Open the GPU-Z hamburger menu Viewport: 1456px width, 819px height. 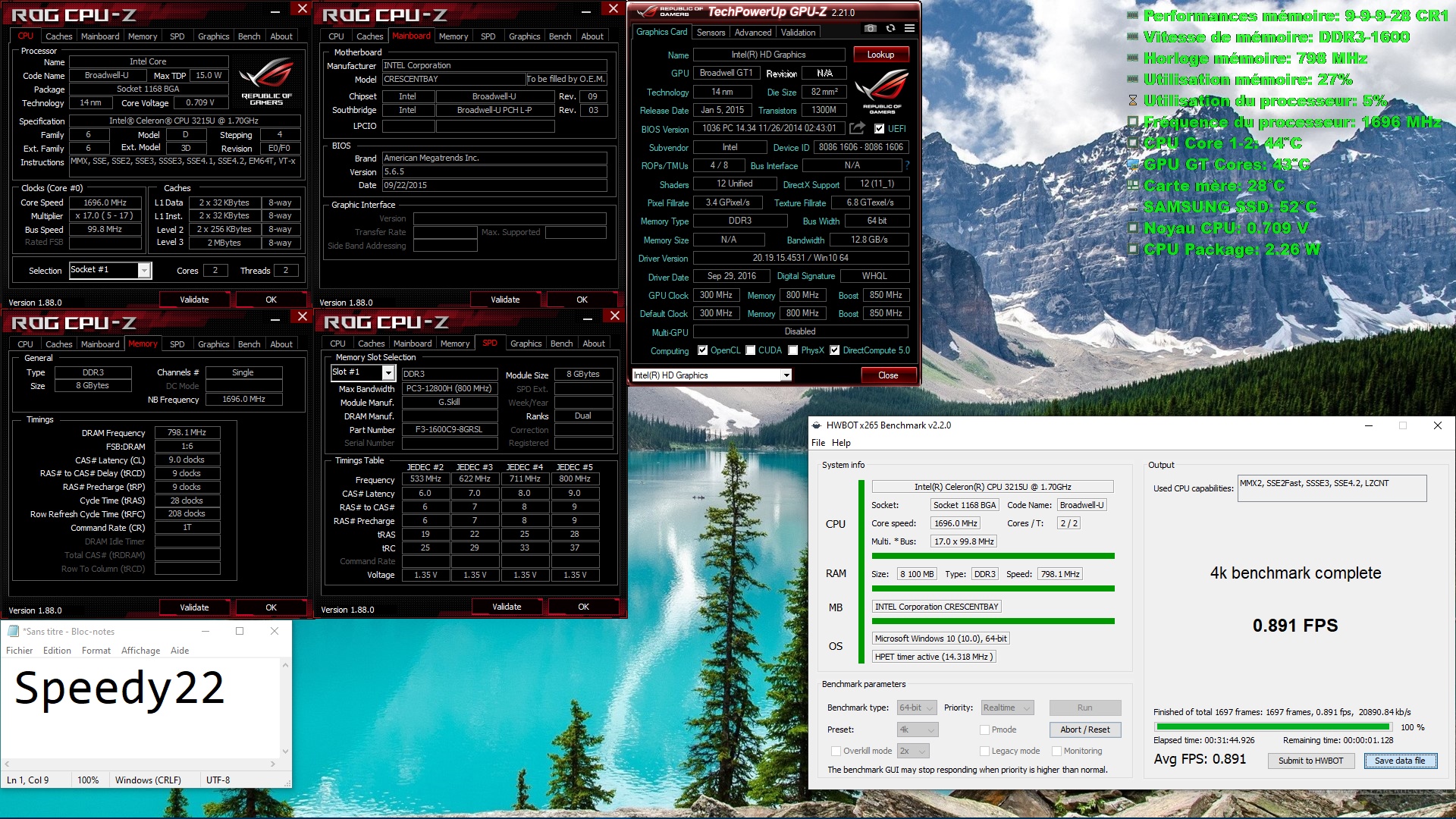point(909,29)
